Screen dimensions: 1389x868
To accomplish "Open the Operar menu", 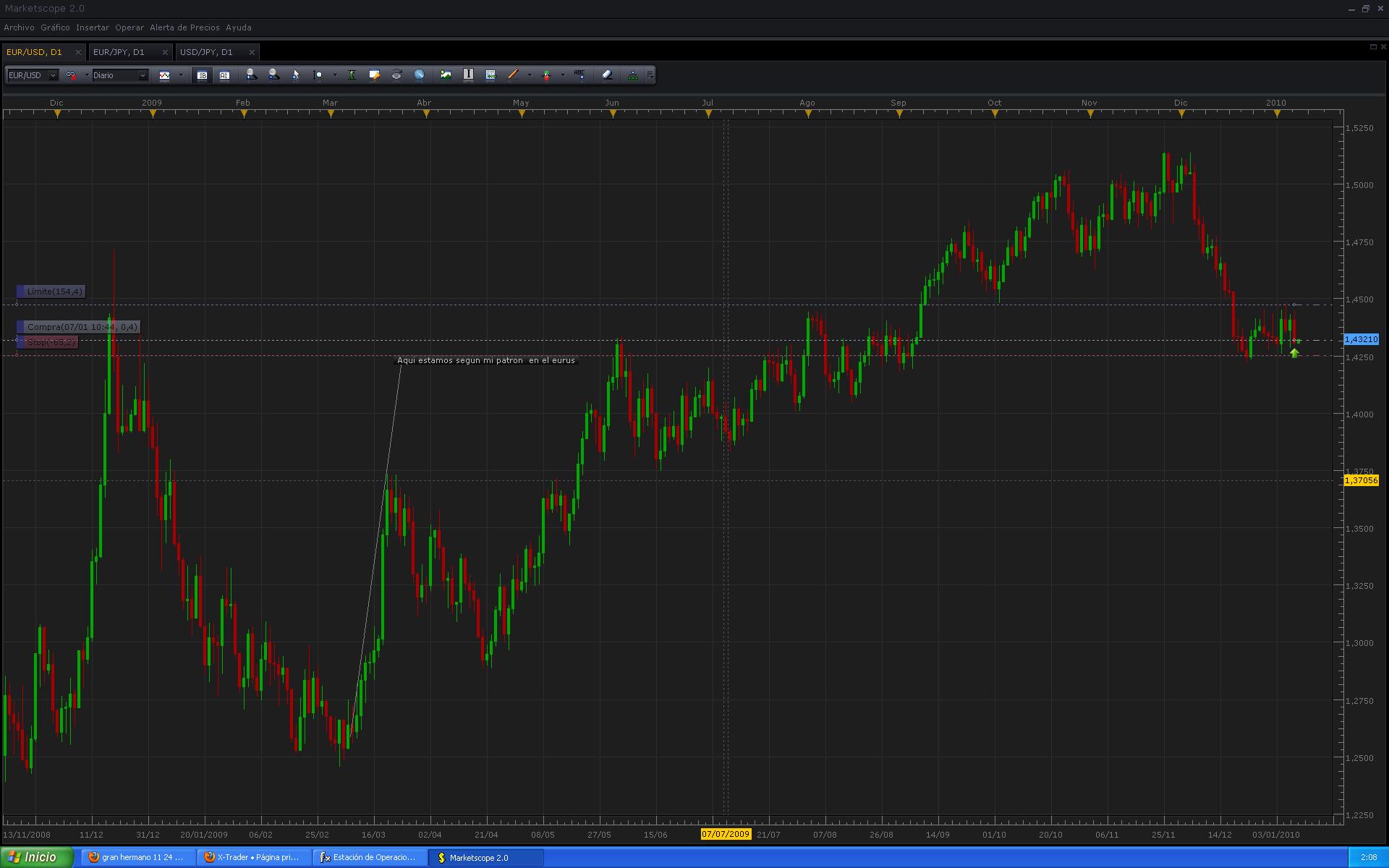I will [129, 27].
